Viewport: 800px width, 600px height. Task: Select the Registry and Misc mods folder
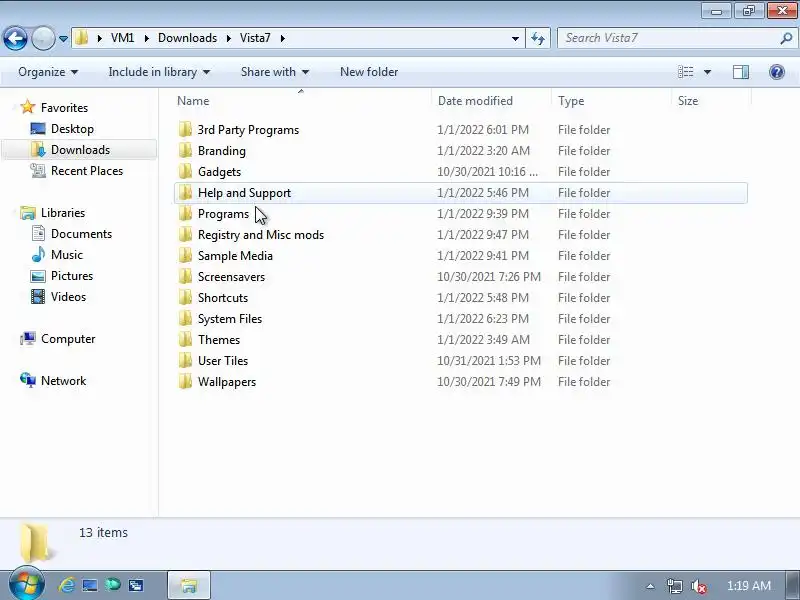tap(461, 235)
